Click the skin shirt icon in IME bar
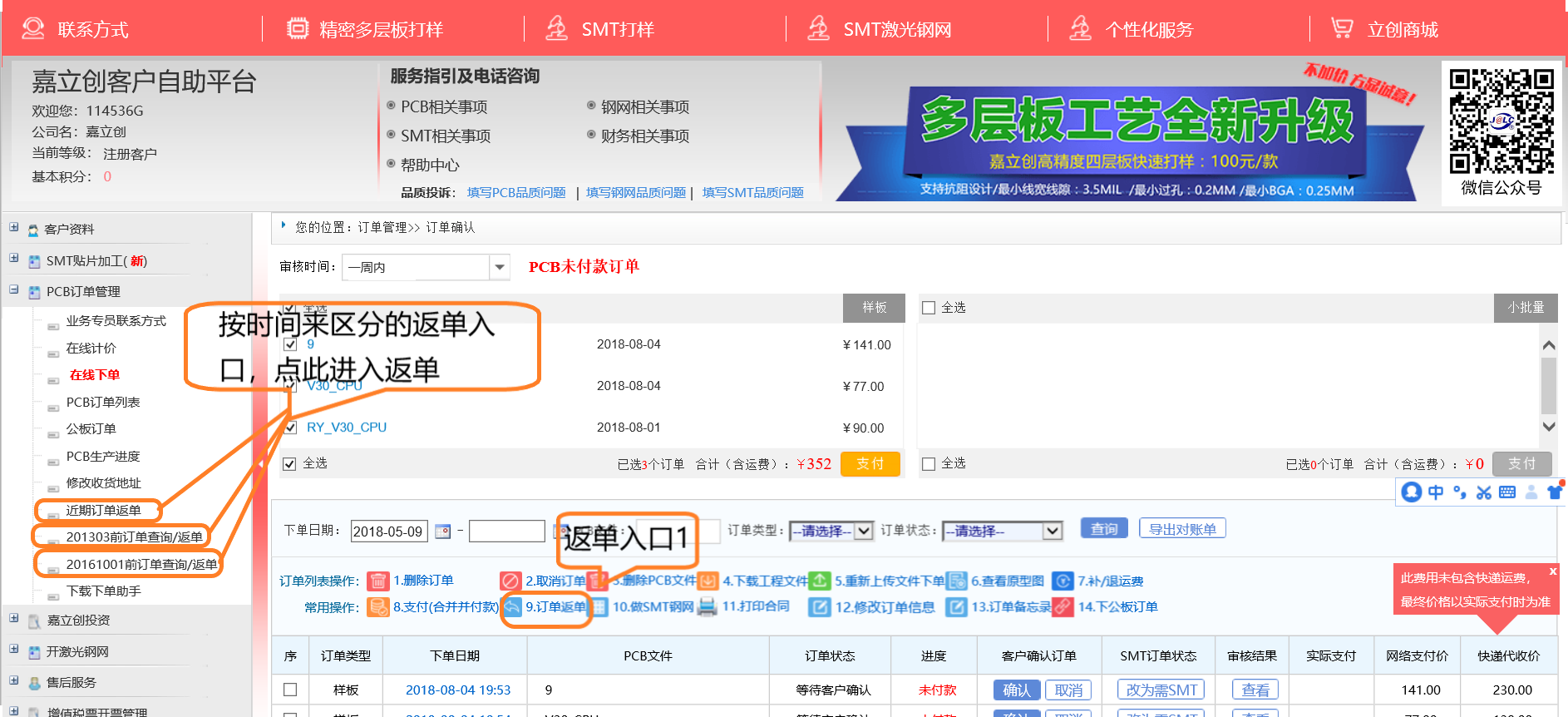Image resolution: width=1568 pixels, height=717 pixels. click(x=1554, y=492)
